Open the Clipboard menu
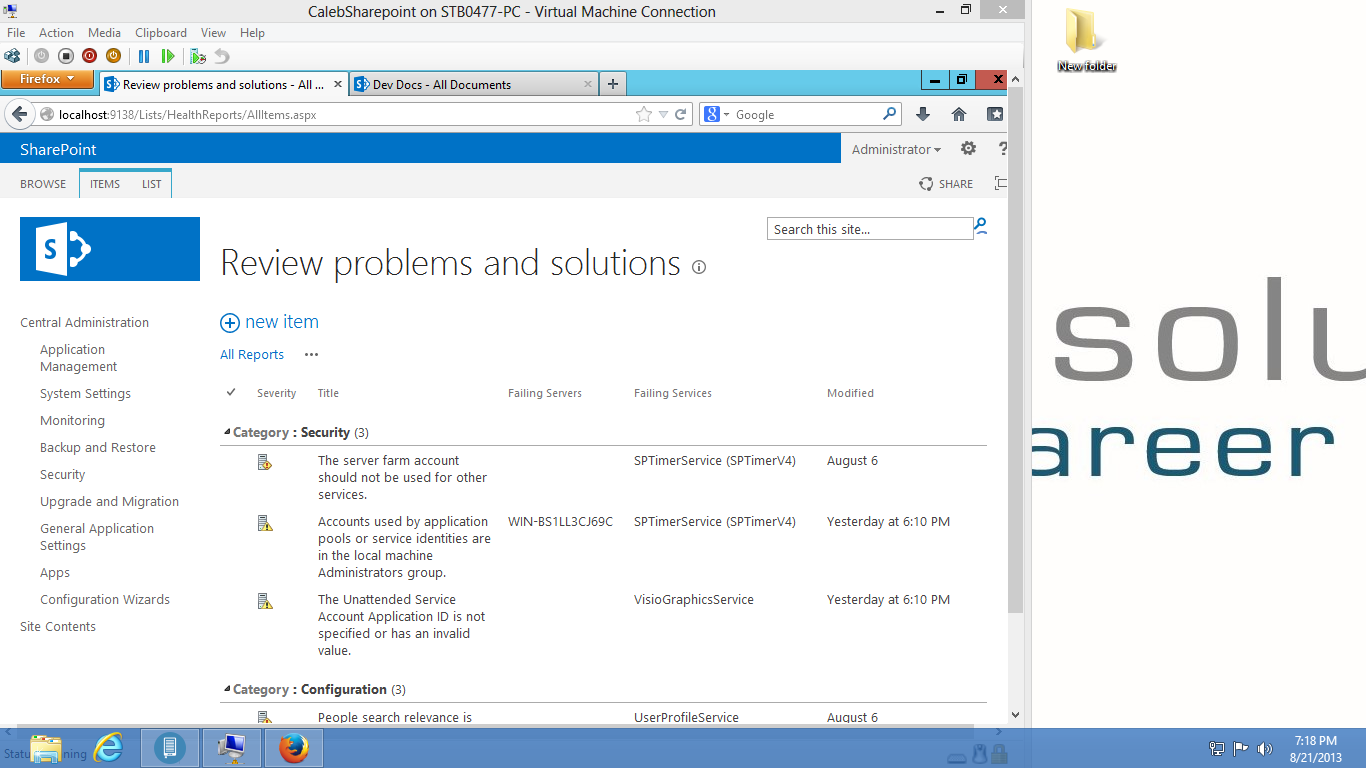1366x768 pixels. click(x=160, y=33)
